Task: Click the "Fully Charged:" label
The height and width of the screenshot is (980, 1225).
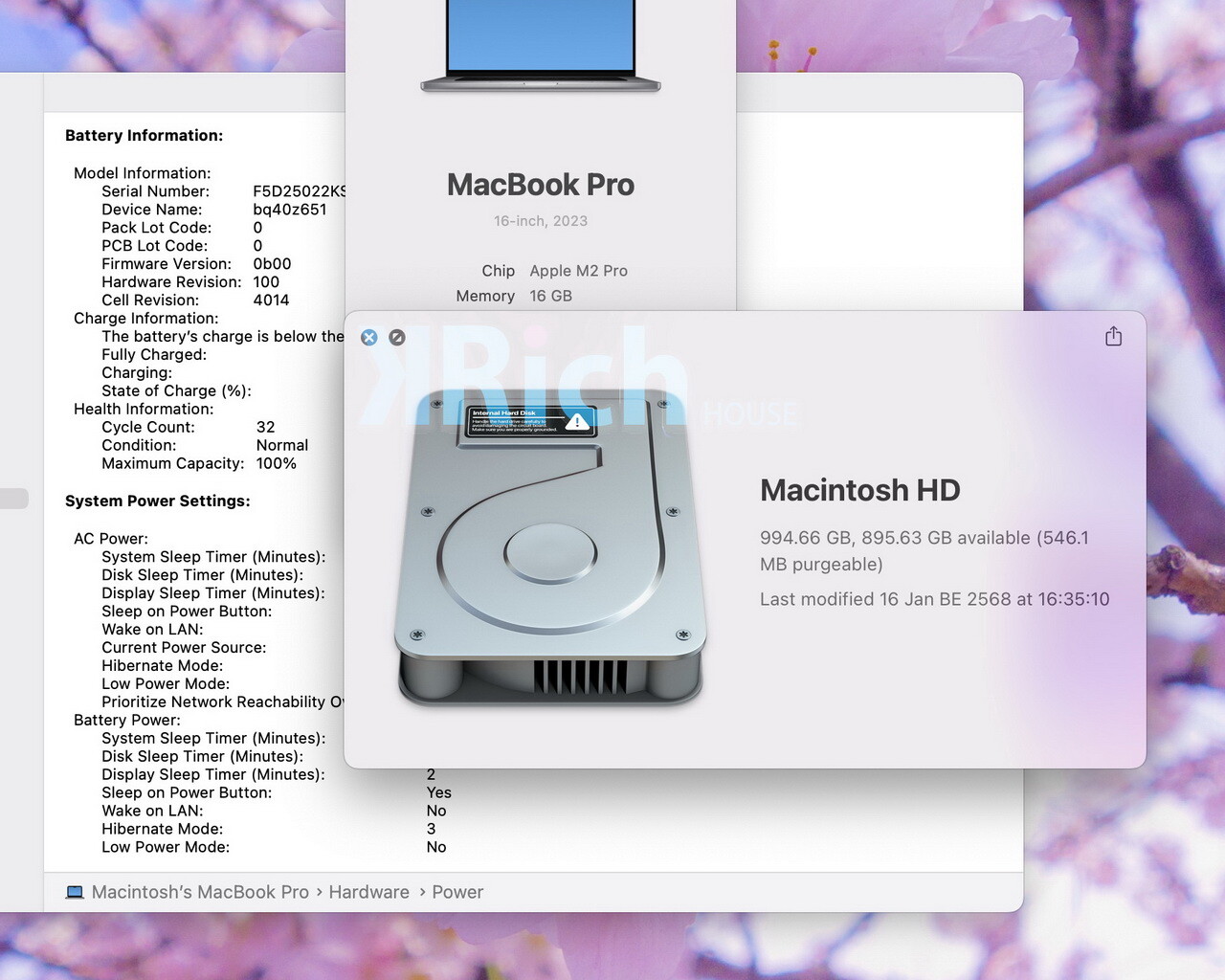Action: pyautogui.click(x=154, y=355)
